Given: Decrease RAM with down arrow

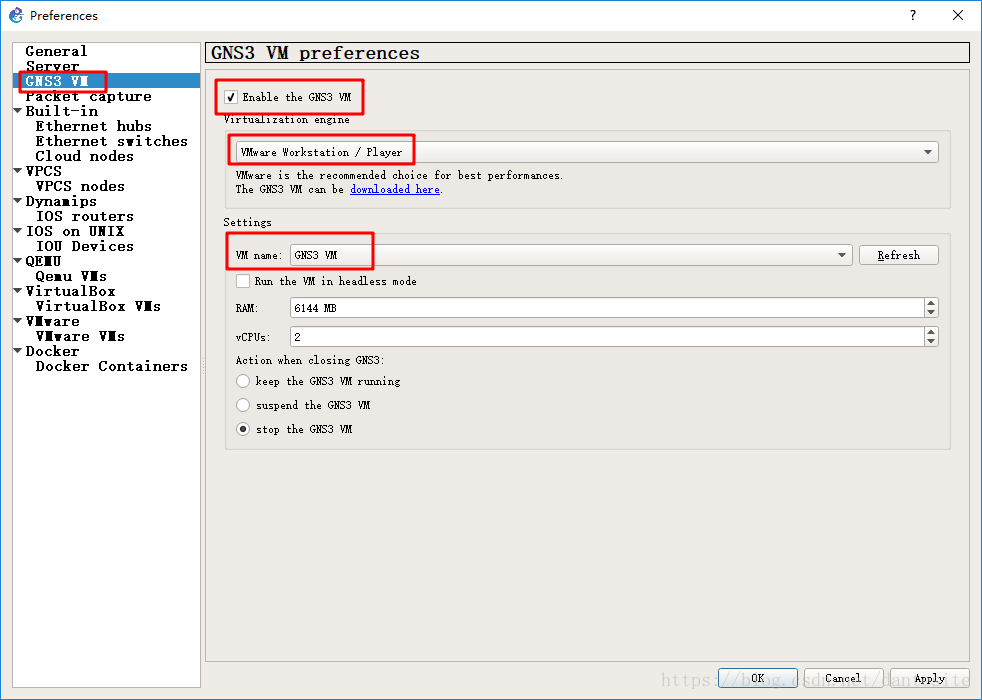Looking at the screenshot, I should [931, 312].
